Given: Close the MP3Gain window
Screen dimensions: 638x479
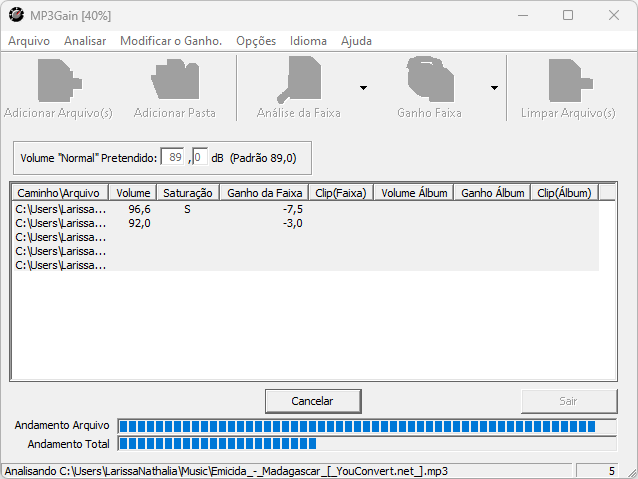Looking at the screenshot, I should coord(614,15).
